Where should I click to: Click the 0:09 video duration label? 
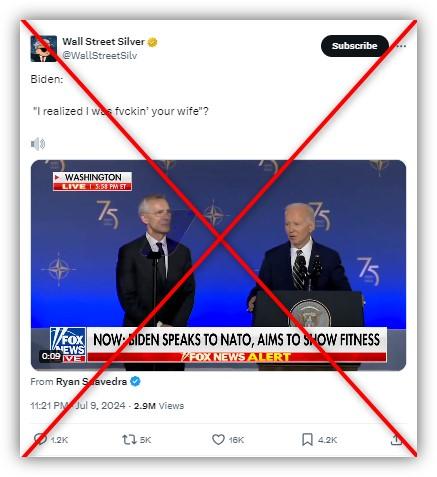point(51,356)
